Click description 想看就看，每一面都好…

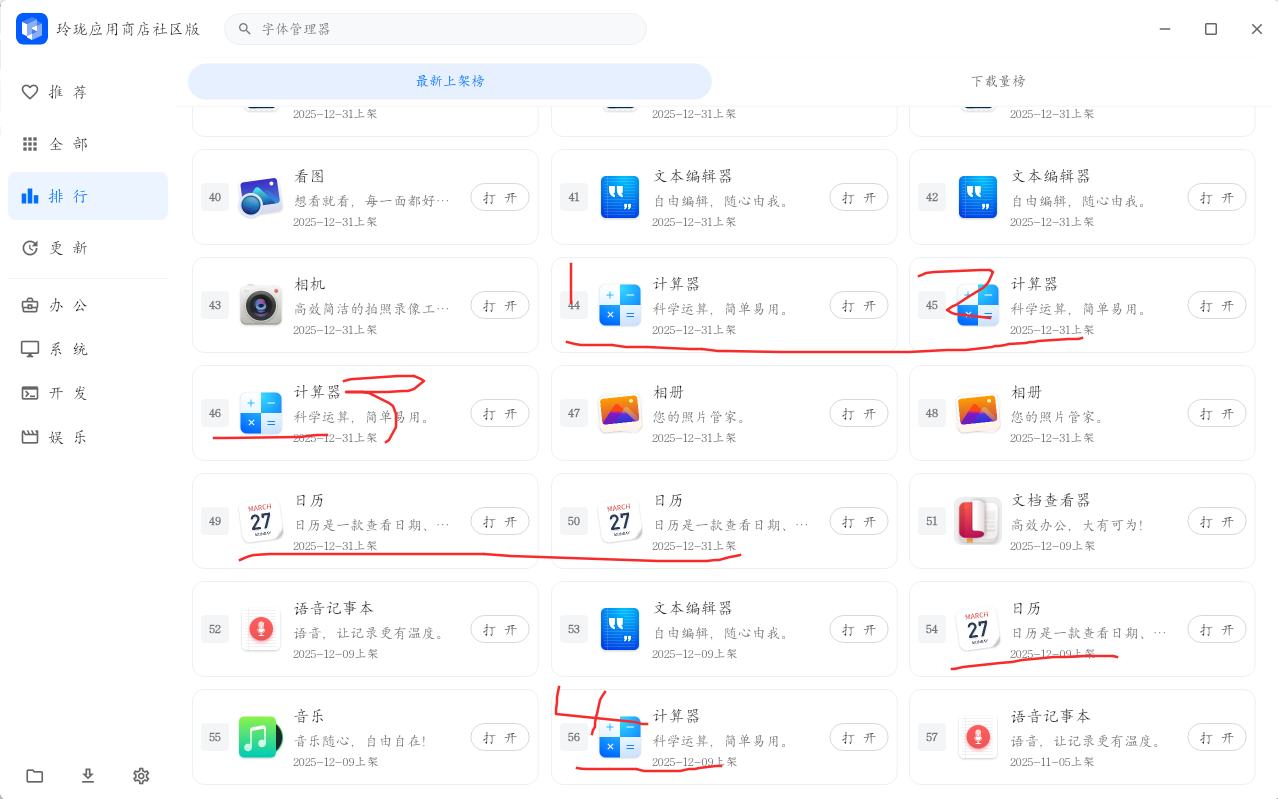click(372, 201)
